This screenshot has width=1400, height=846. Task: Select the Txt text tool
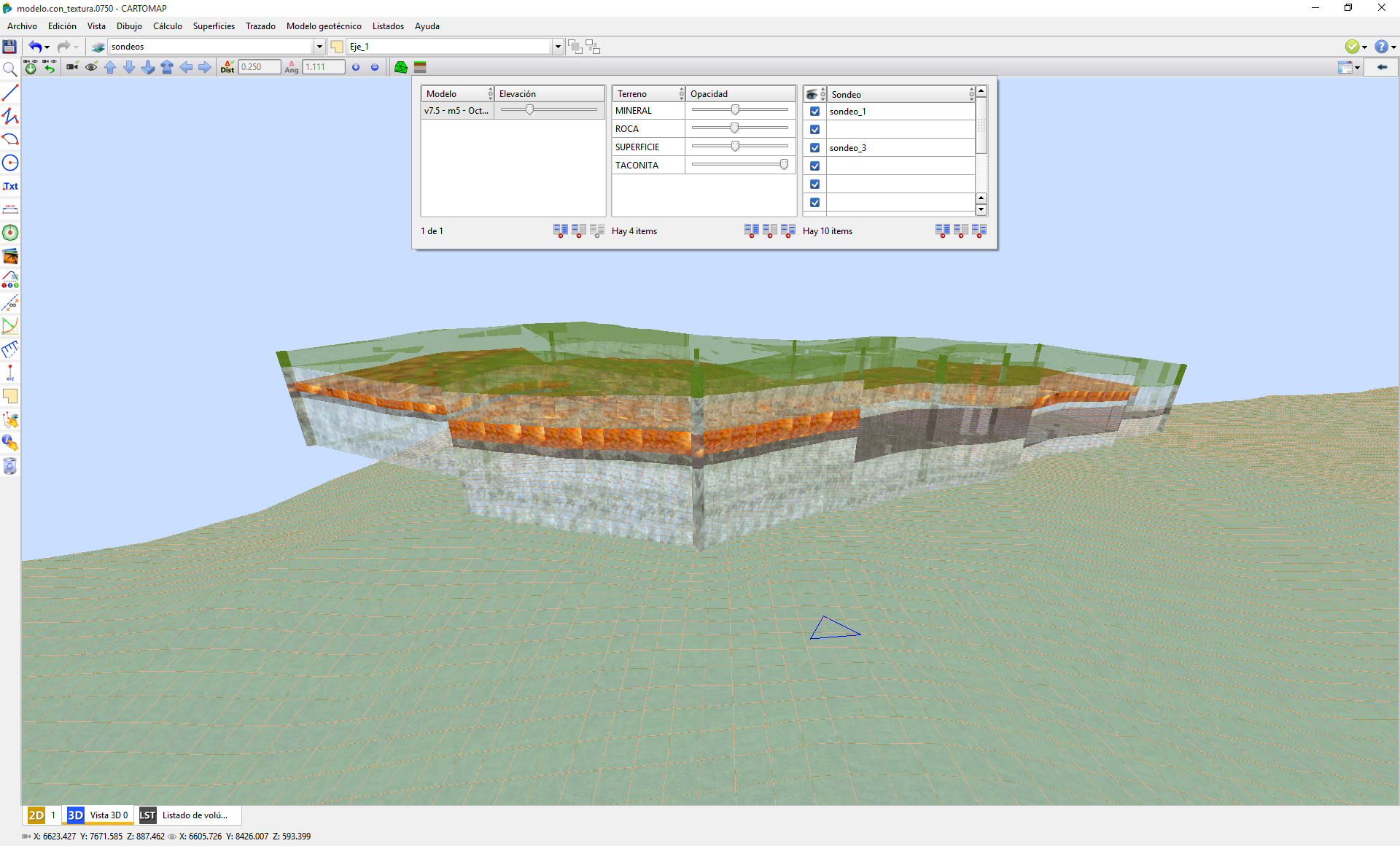coord(10,186)
